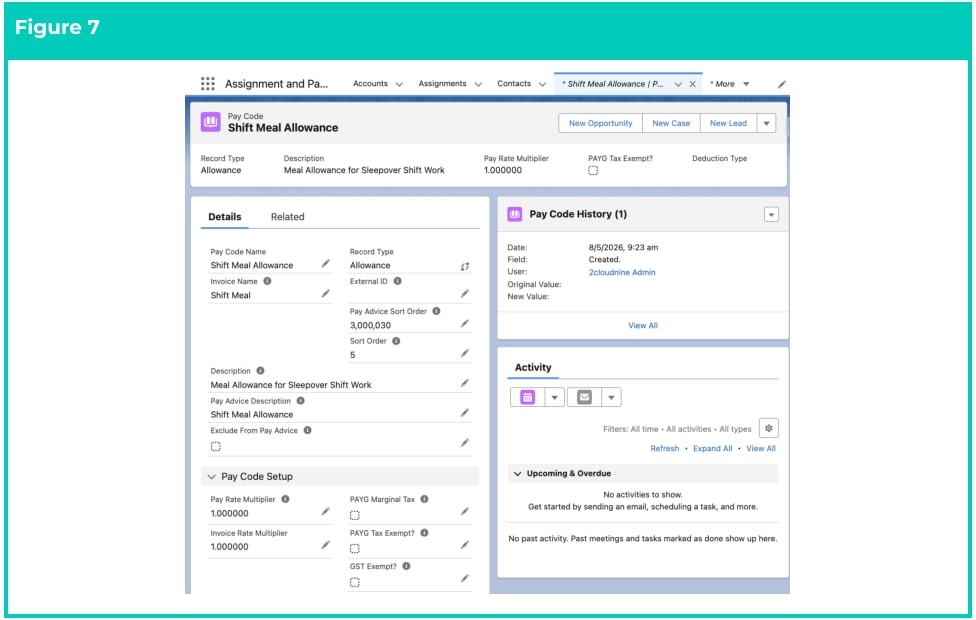This screenshot has width=976, height=620.
Task: Open the Contacts tab dropdown chevron
Action: click(542, 84)
